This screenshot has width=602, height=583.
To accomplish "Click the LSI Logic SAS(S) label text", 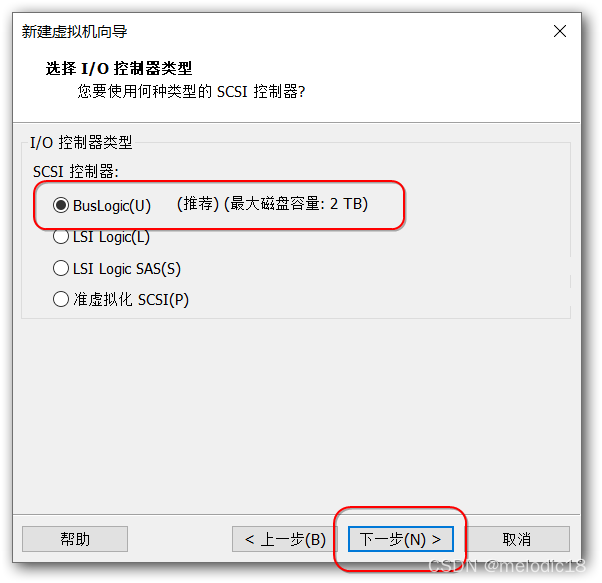I will 127,269.
